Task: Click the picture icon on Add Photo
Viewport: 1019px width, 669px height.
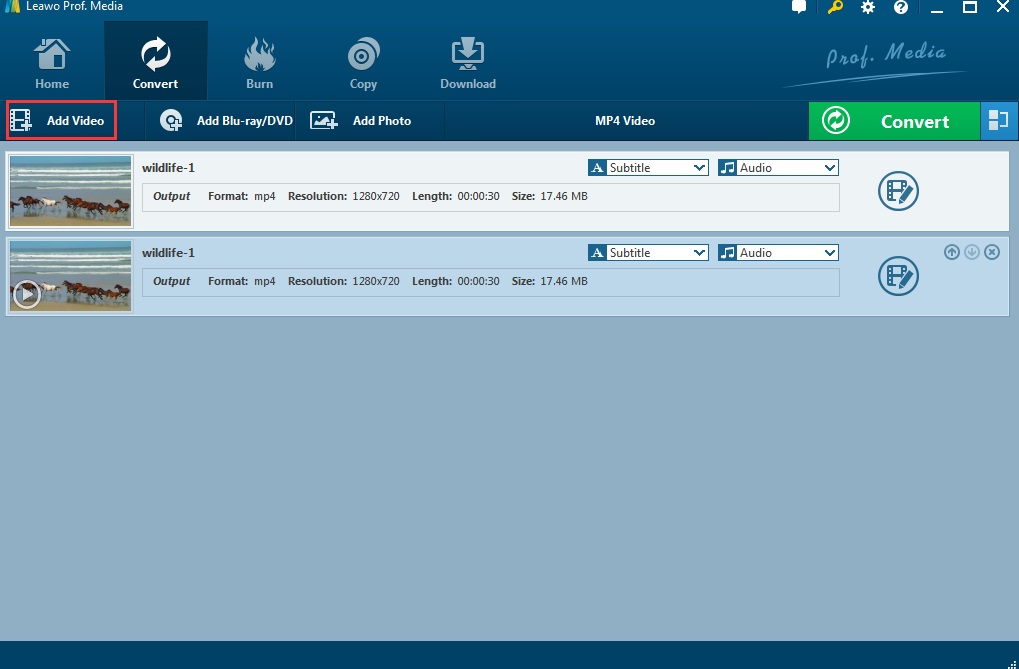Action: coord(323,121)
